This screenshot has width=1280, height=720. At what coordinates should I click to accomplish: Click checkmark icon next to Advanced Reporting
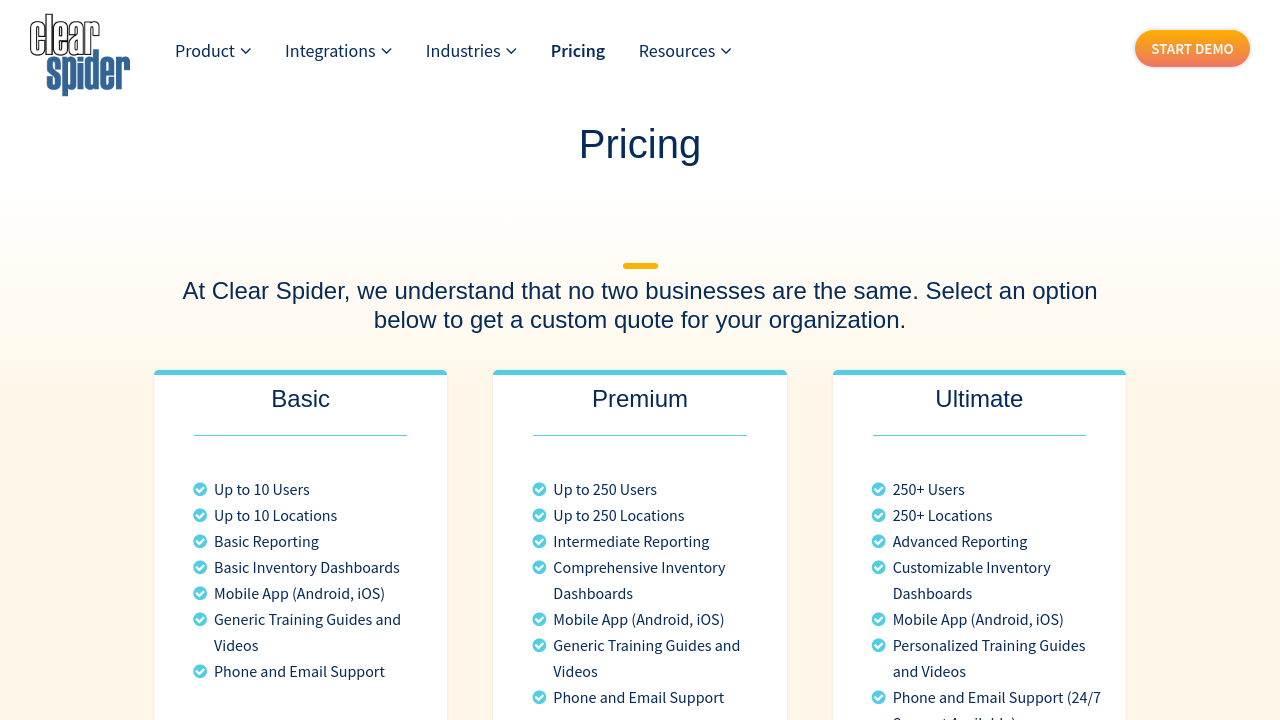(x=879, y=541)
